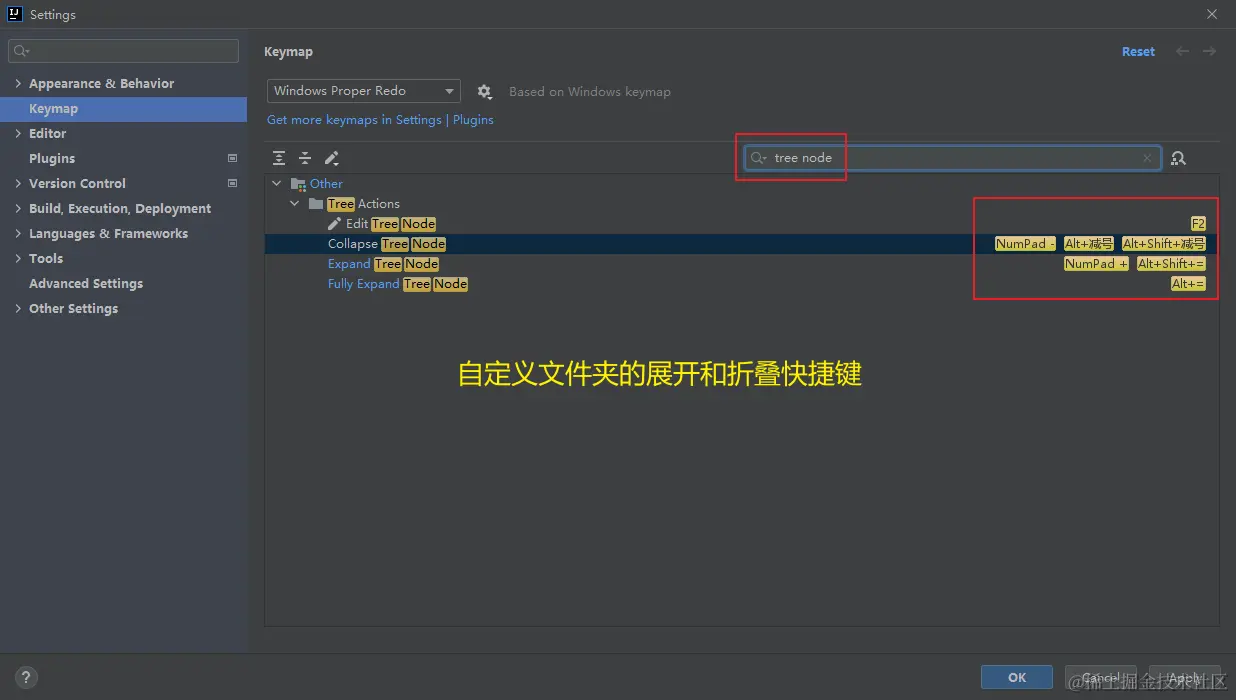The image size is (1236, 700).
Task: Click the IntelliJ logo in title bar
Action: [15, 14]
